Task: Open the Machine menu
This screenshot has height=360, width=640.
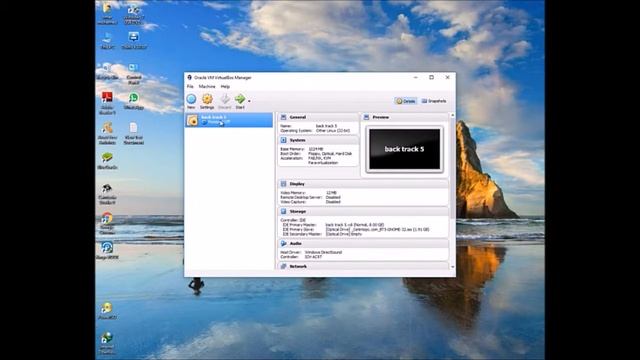Action: 207,87
